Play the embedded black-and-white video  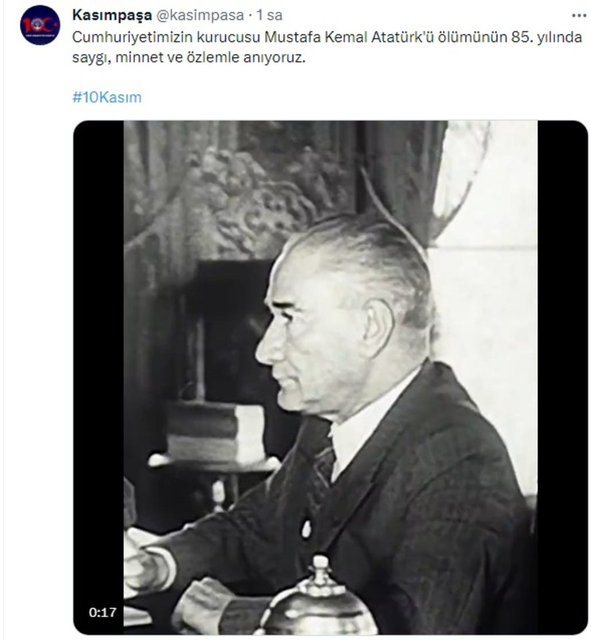(331, 377)
